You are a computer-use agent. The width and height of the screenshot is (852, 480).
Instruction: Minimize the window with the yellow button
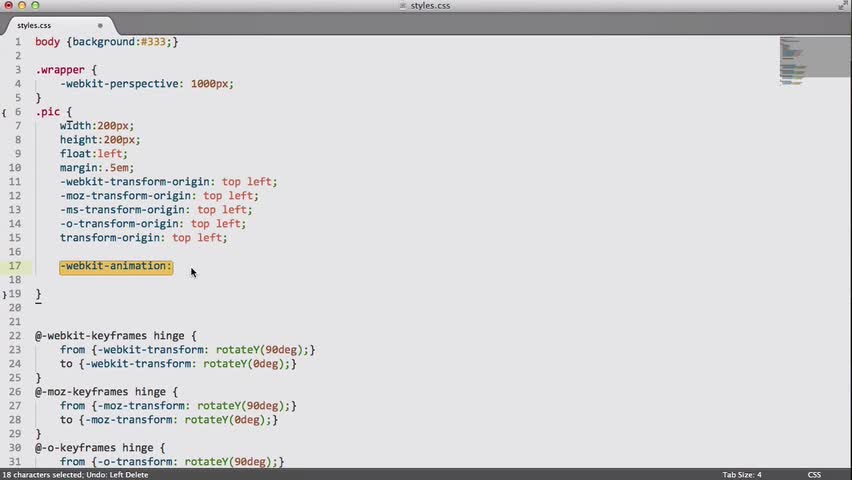tap(22, 5)
